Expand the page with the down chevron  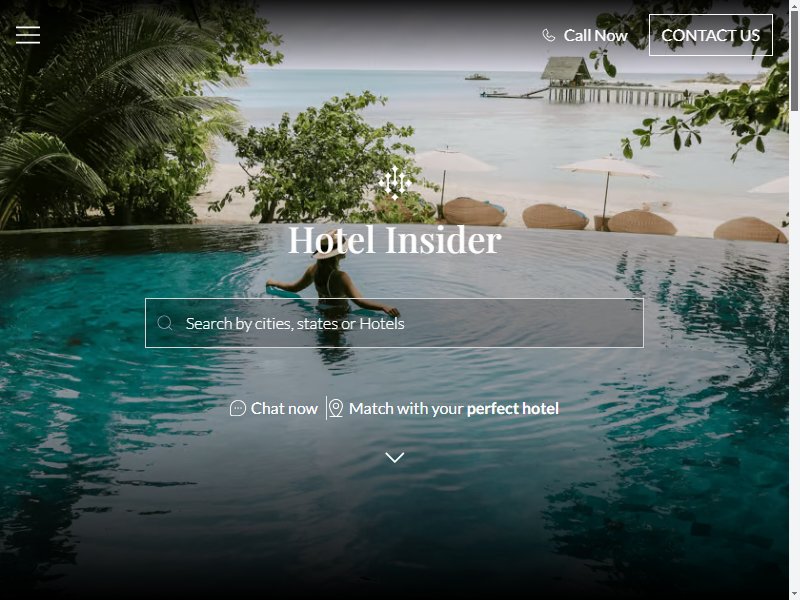pos(395,457)
